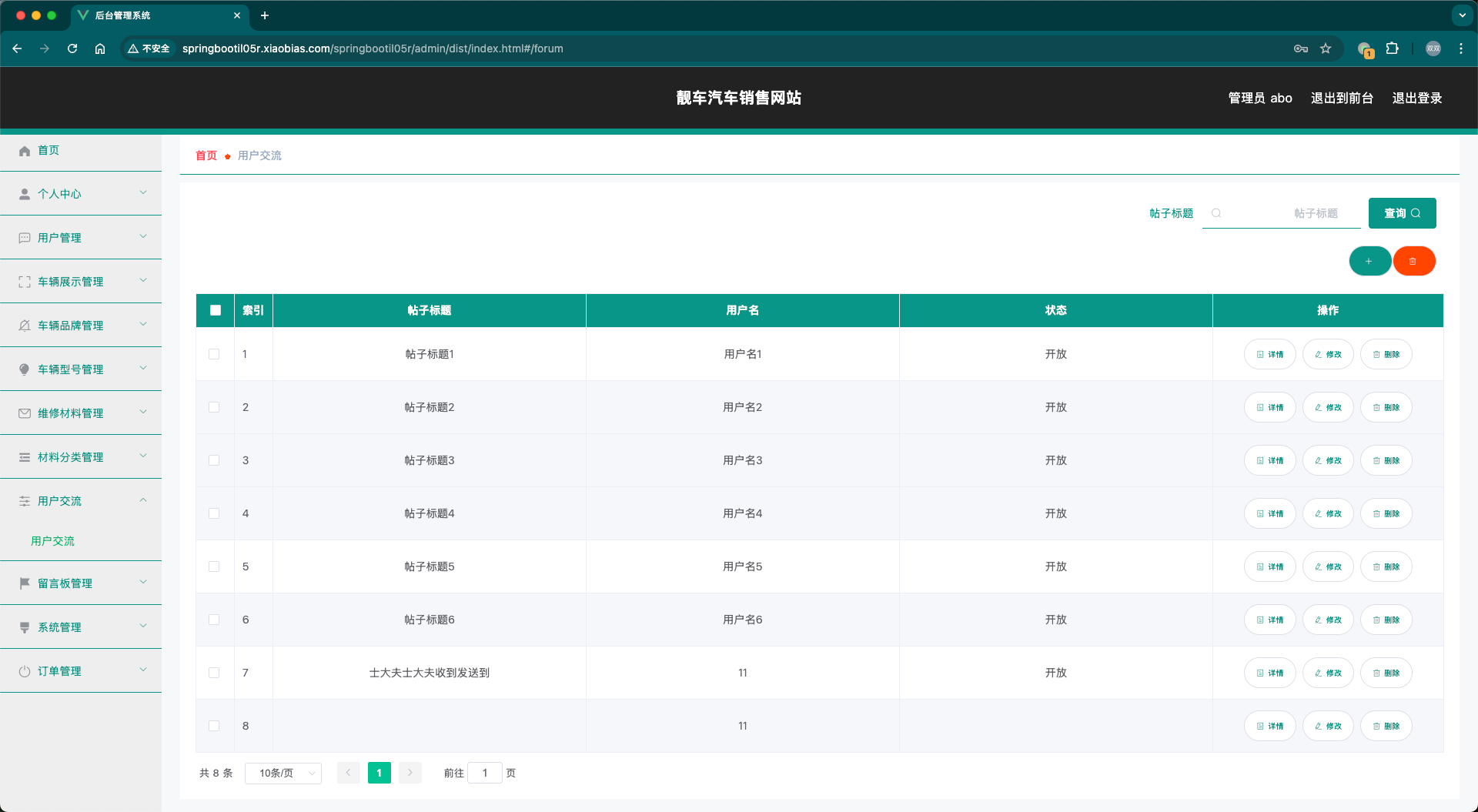Click 修改 for 帖子标题3 row
The image size is (1478, 812).
coord(1328,460)
